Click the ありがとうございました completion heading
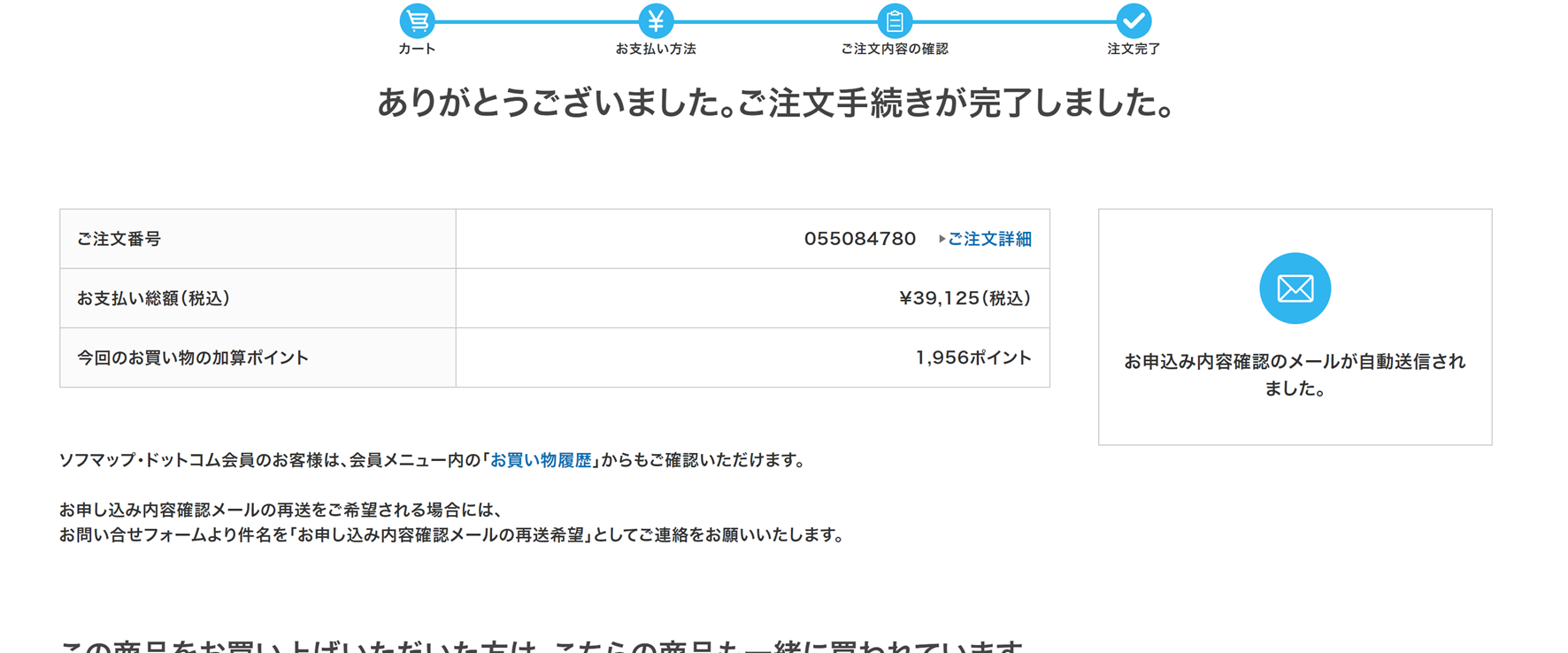 (x=775, y=104)
